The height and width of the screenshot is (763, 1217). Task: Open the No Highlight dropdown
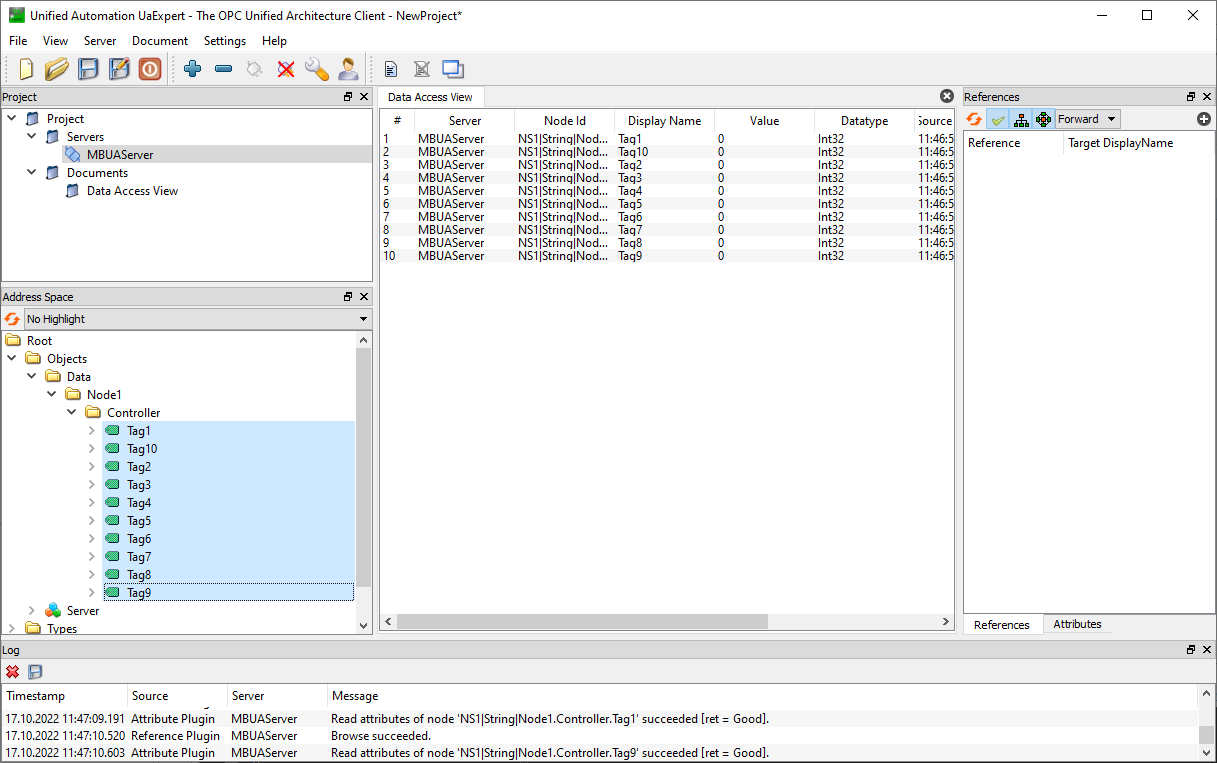click(197, 319)
